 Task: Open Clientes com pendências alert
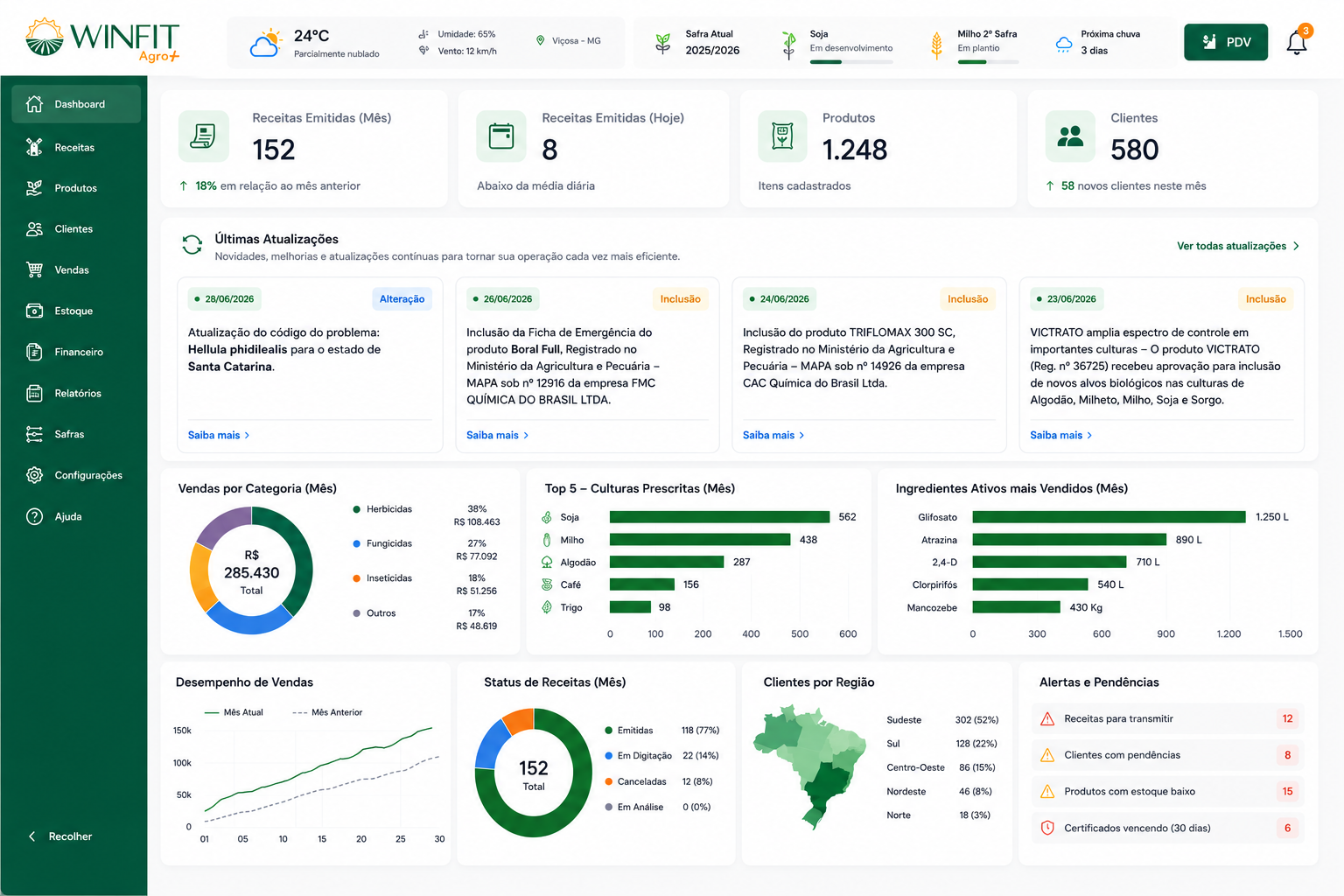tap(1167, 755)
